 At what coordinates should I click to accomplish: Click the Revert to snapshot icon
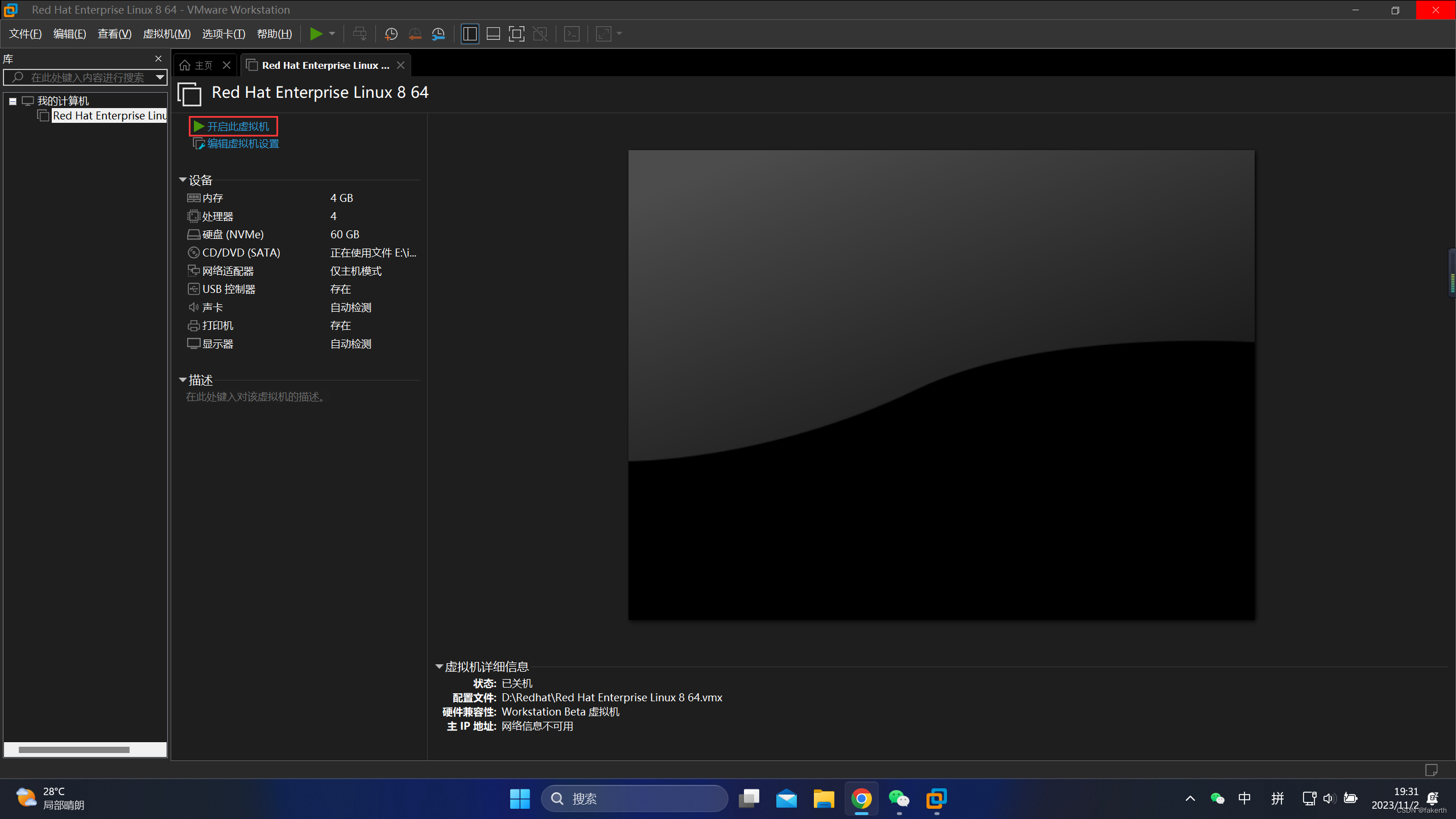416,34
